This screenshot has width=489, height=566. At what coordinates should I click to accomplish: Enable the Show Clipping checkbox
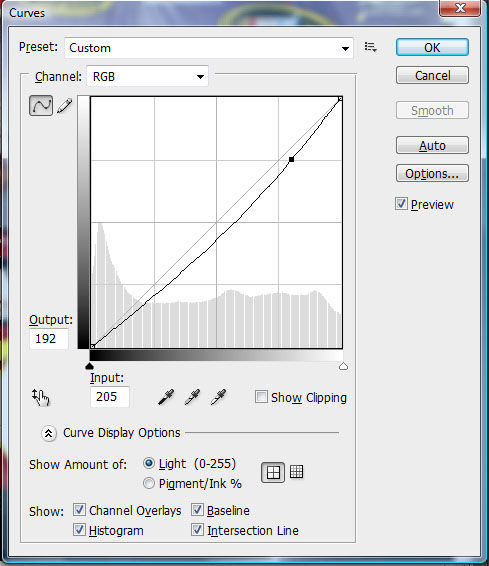[261, 396]
